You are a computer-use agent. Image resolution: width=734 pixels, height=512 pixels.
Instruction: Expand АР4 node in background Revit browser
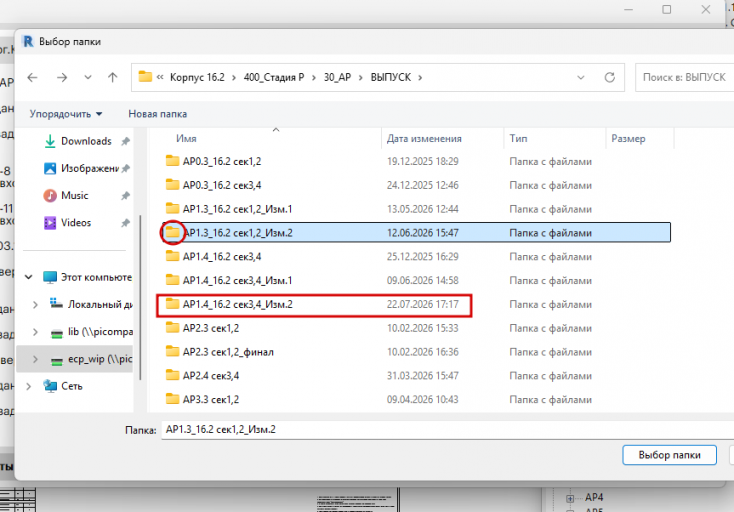(570, 498)
